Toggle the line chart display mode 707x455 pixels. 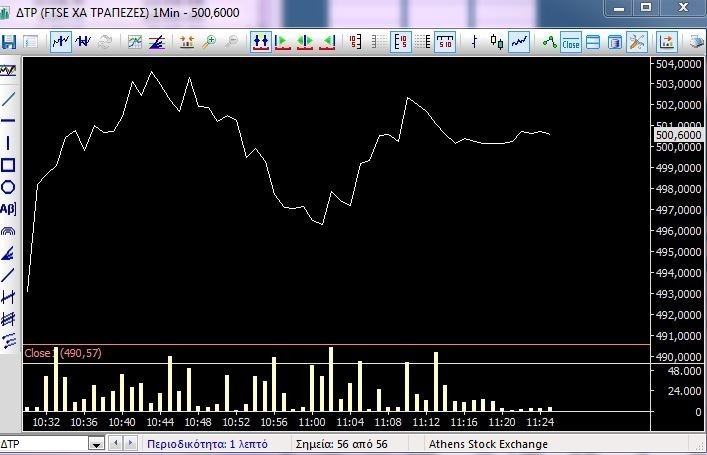tap(519, 43)
